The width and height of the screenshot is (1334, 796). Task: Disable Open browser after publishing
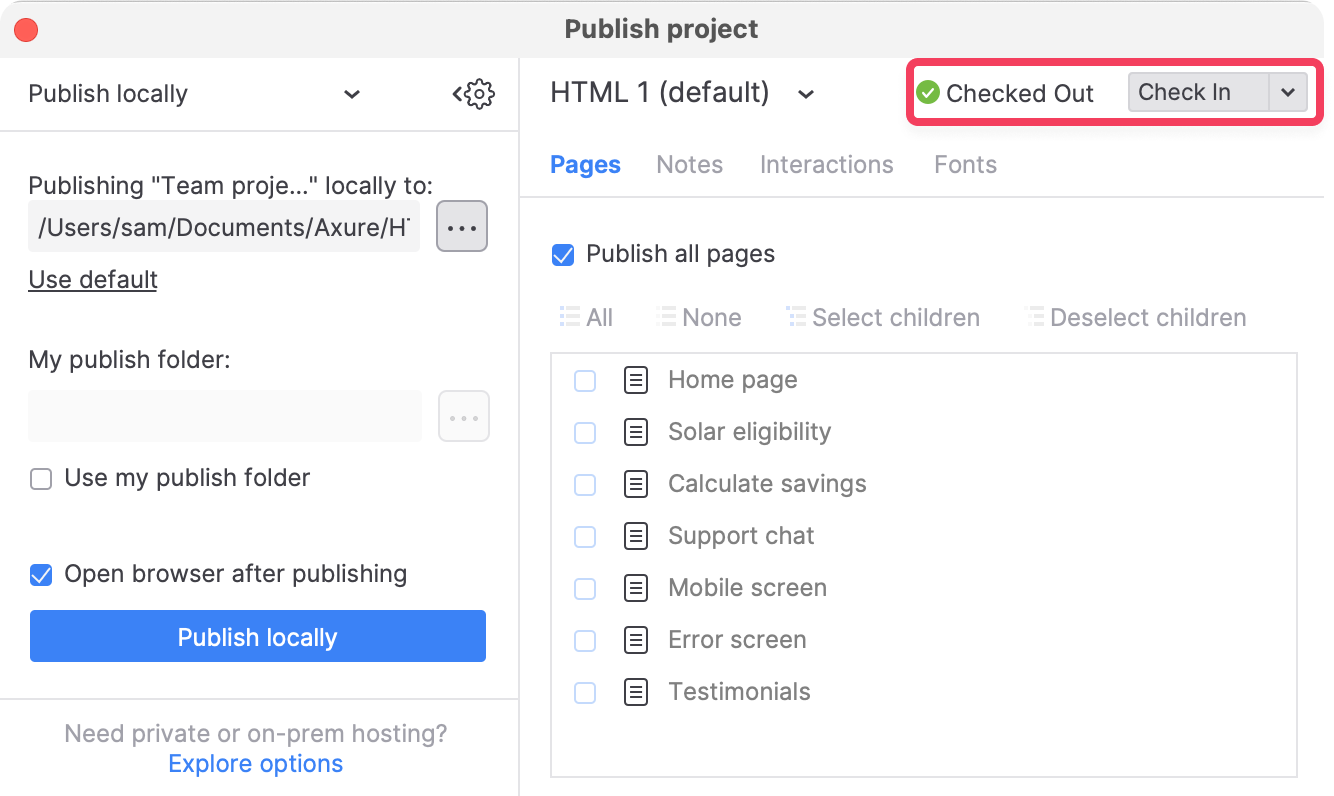pyautogui.click(x=41, y=575)
